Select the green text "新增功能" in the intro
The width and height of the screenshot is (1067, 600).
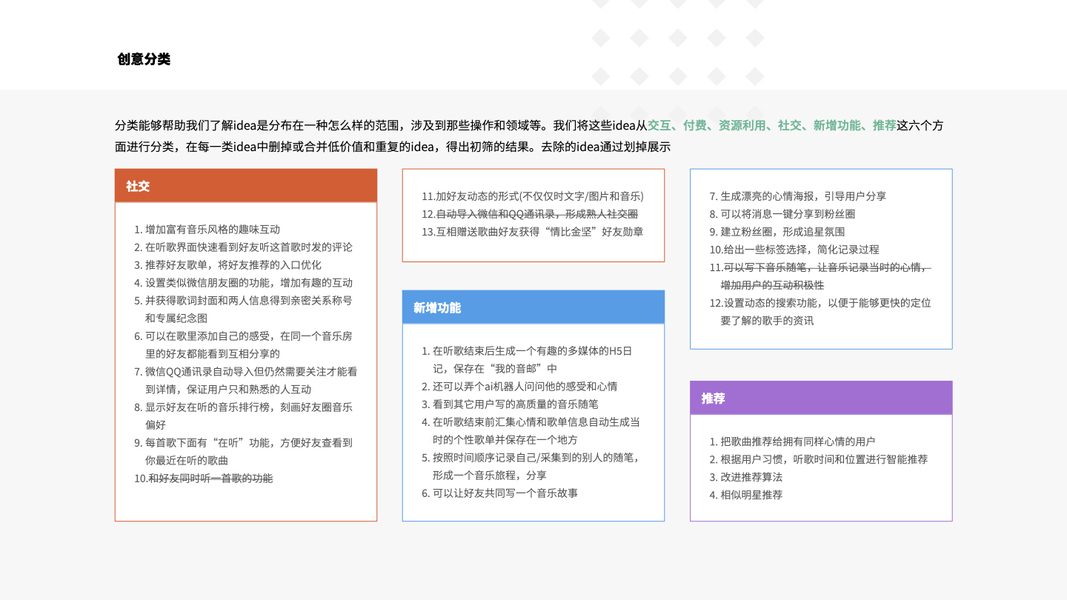pos(836,125)
